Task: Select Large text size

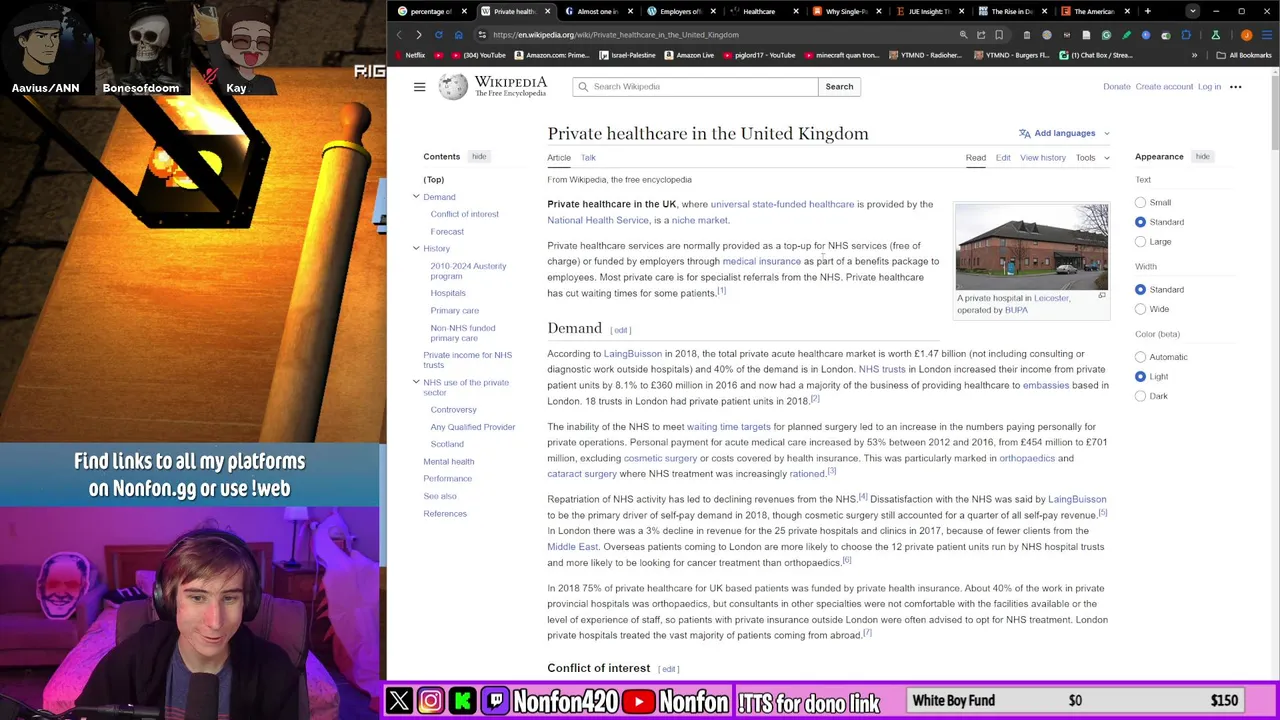Action: click(1140, 242)
